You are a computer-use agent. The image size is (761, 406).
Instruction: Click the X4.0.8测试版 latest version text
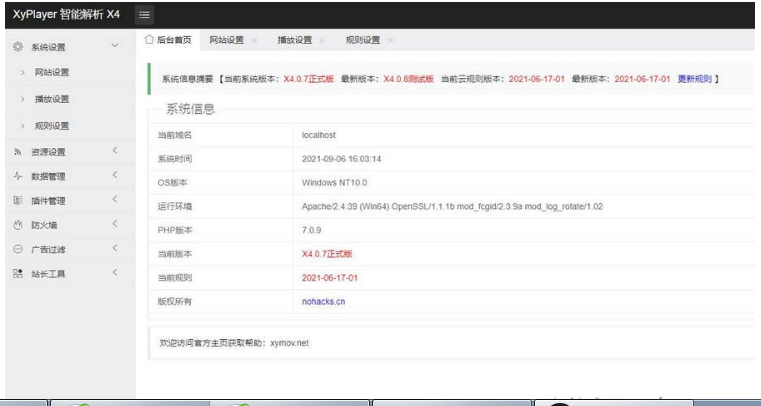408,79
